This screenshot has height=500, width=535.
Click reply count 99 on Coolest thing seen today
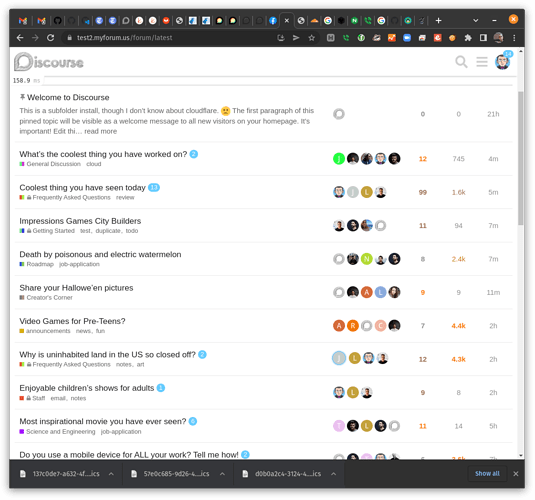click(x=423, y=192)
